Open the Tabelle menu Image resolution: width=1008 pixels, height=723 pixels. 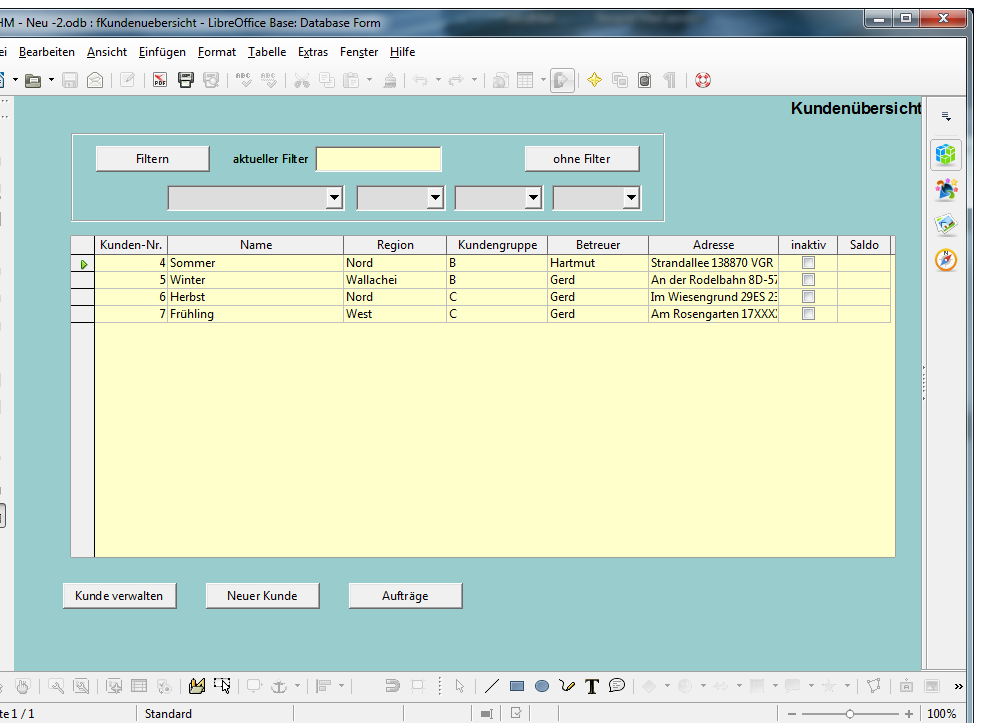click(x=267, y=52)
